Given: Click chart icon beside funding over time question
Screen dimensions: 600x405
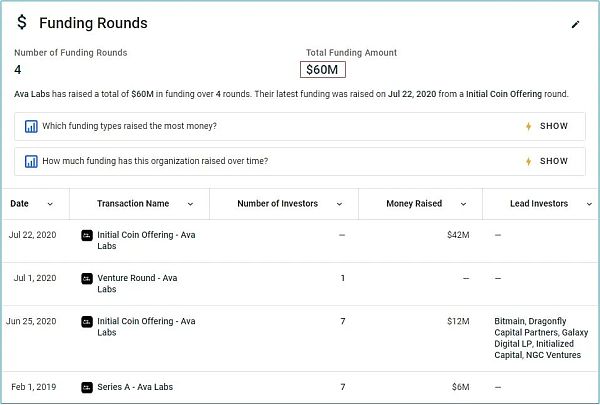Looking at the screenshot, I should 31,161.
